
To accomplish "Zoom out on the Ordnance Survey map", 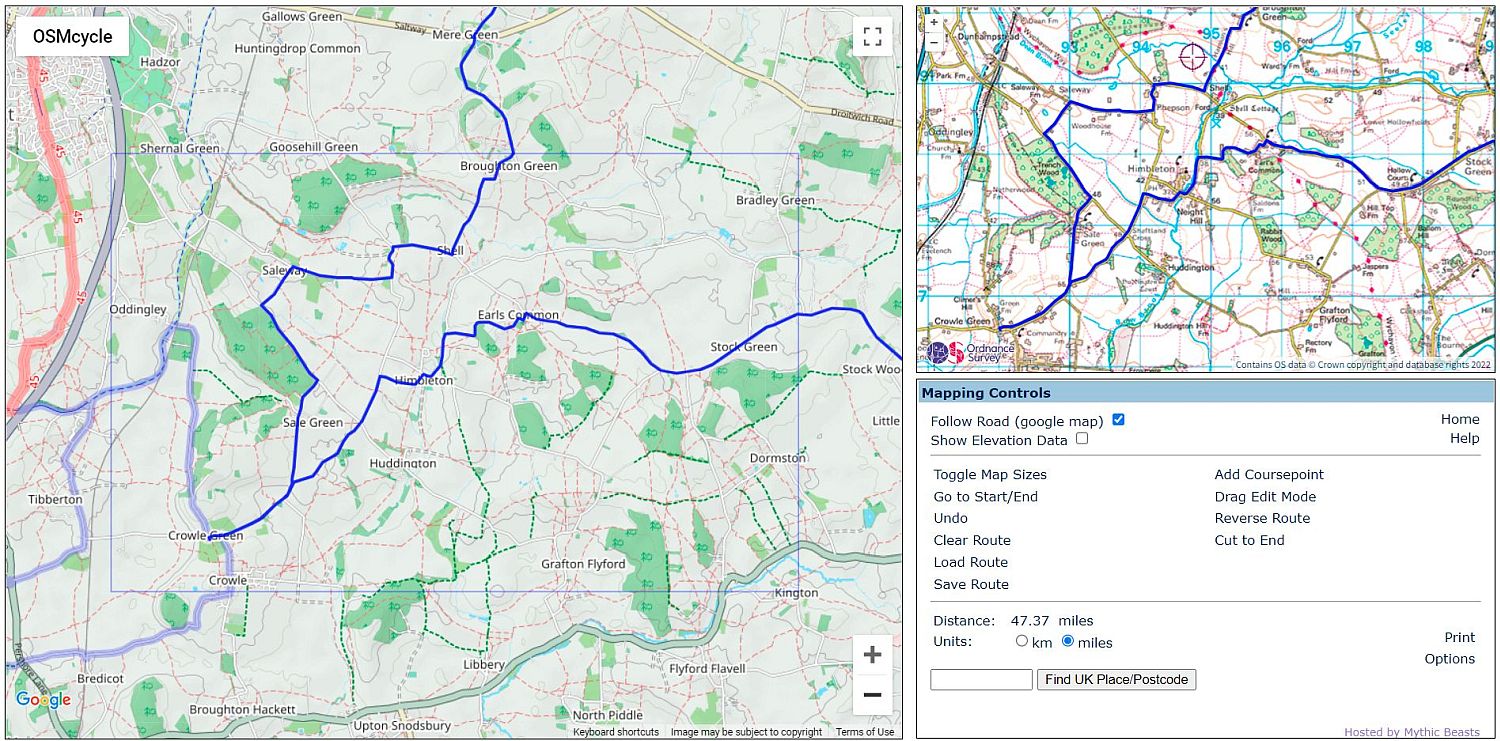I will (934, 41).
